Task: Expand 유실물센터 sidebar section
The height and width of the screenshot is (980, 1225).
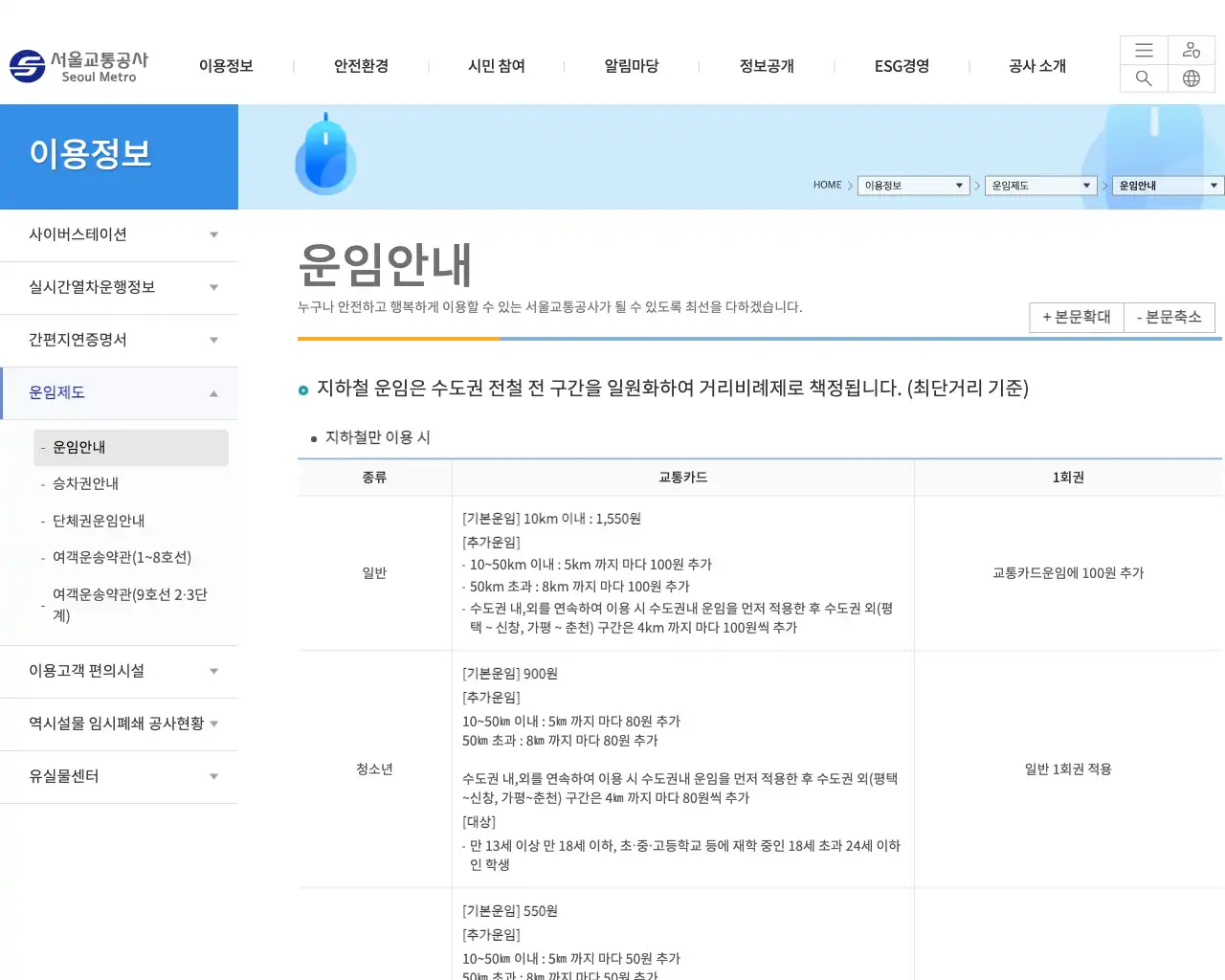Action: [x=119, y=777]
